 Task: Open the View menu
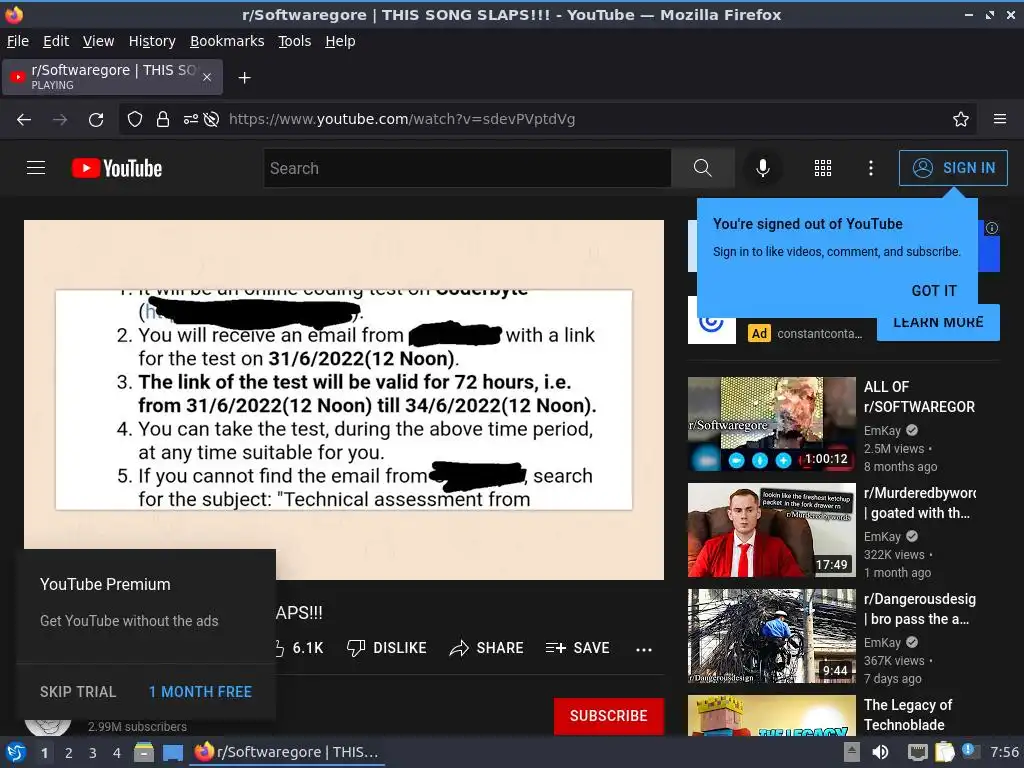pos(99,41)
